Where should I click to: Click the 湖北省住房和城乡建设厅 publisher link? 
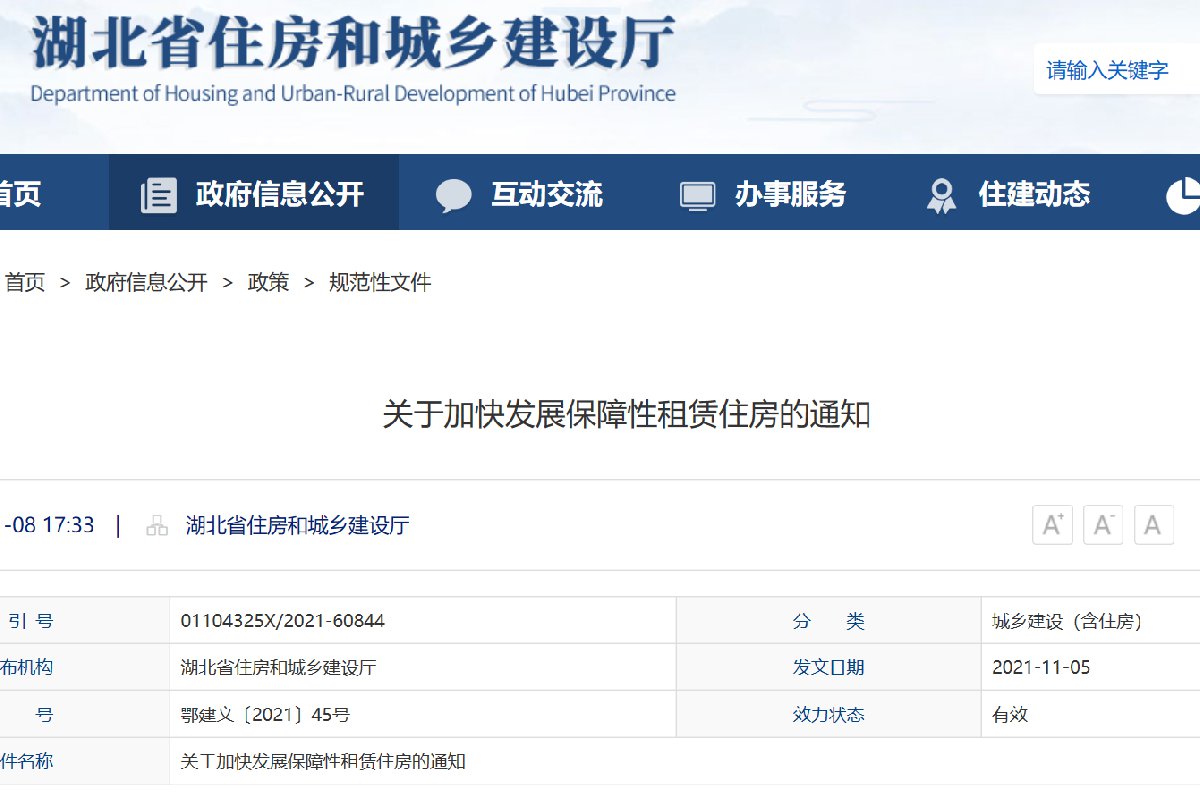[298, 525]
